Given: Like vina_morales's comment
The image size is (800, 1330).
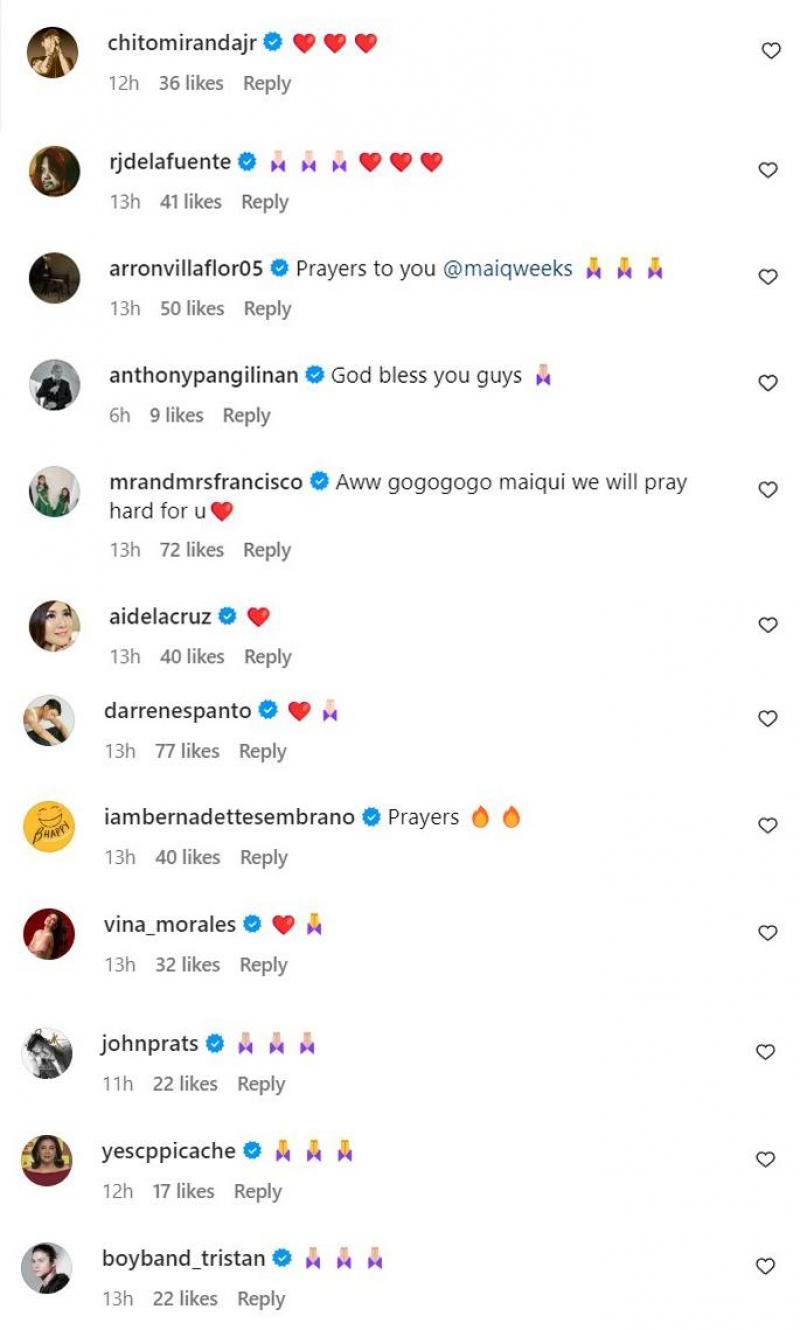Looking at the screenshot, I should tap(768, 933).
